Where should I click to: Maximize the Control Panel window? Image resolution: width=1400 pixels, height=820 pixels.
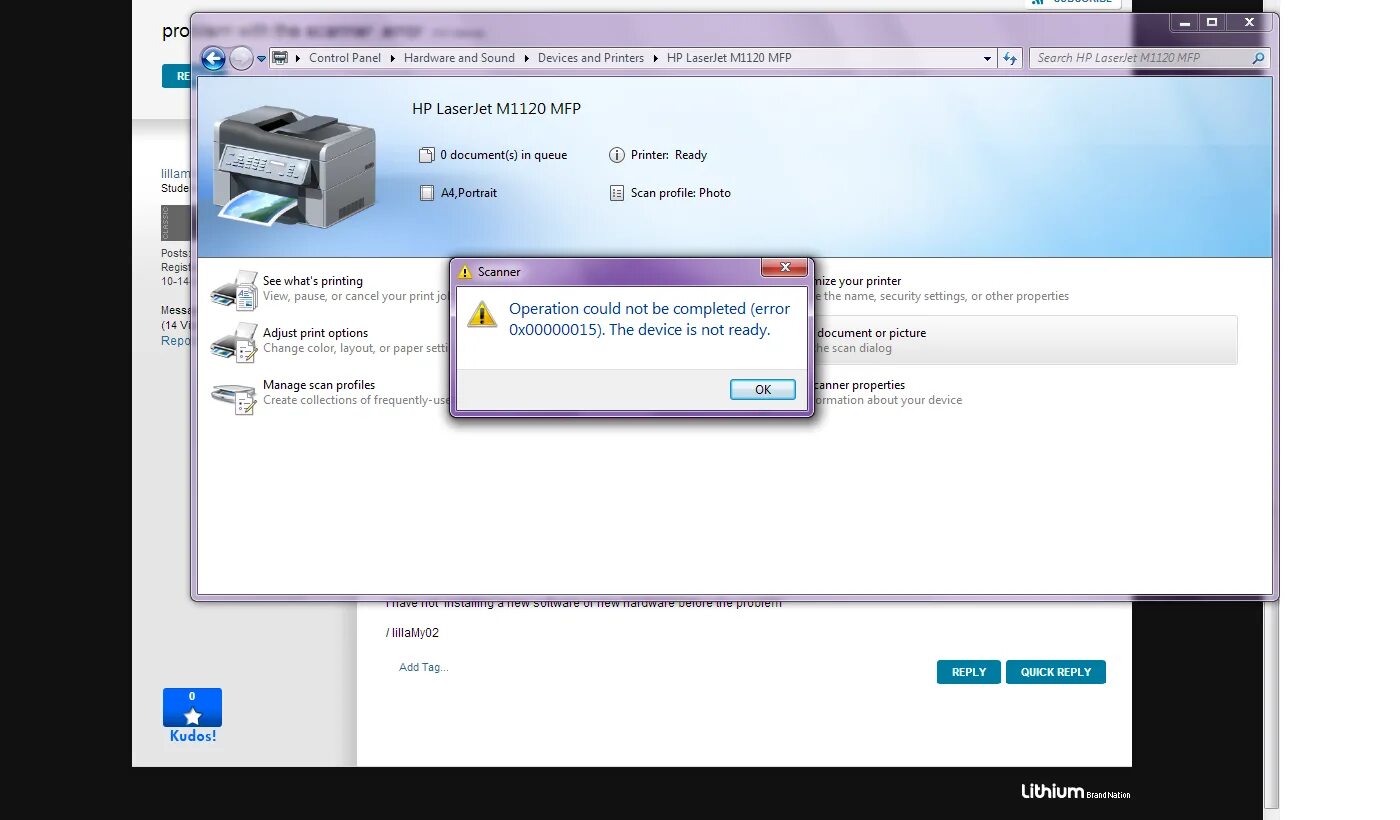pyautogui.click(x=1211, y=22)
